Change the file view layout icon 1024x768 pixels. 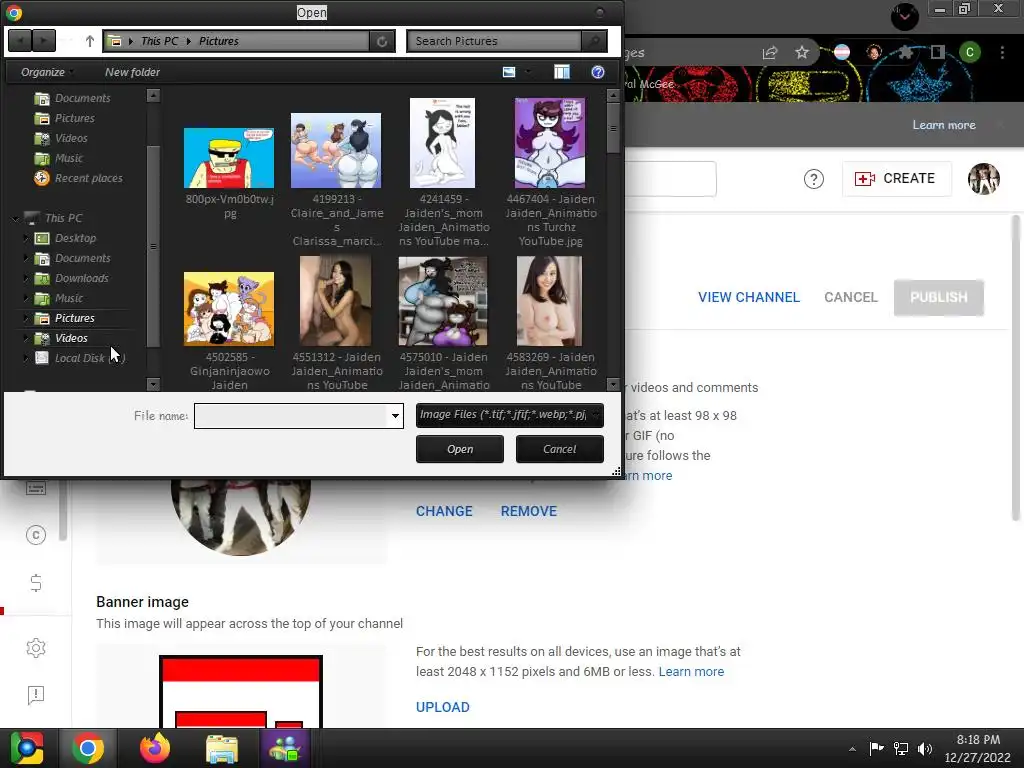pos(509,72)
